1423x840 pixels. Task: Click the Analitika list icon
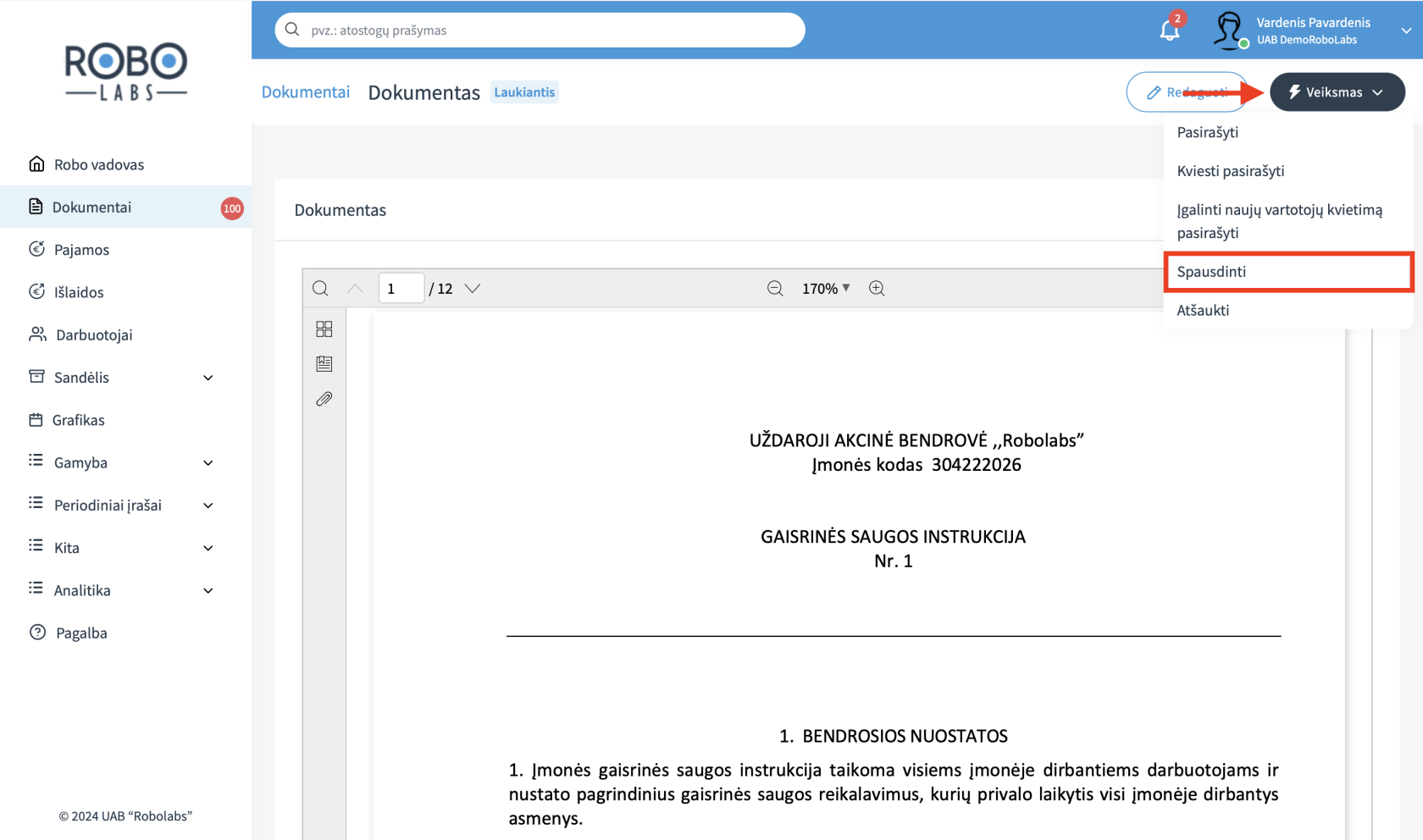point(36,588)
